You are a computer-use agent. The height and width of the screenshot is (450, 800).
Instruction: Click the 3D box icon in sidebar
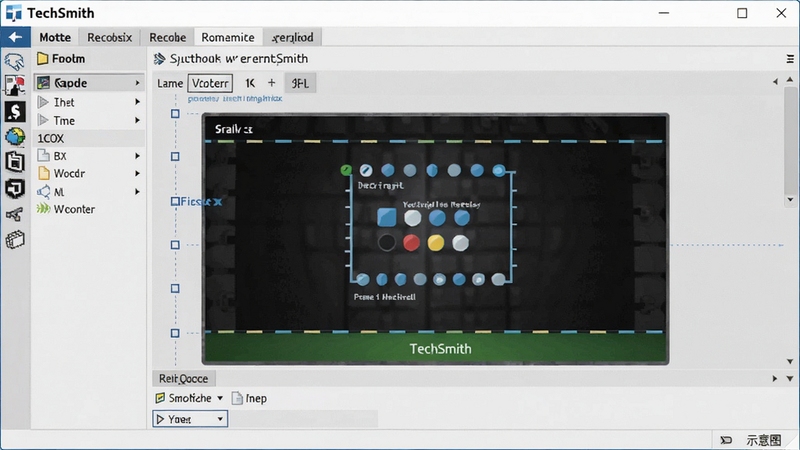(x=15, y=239)
